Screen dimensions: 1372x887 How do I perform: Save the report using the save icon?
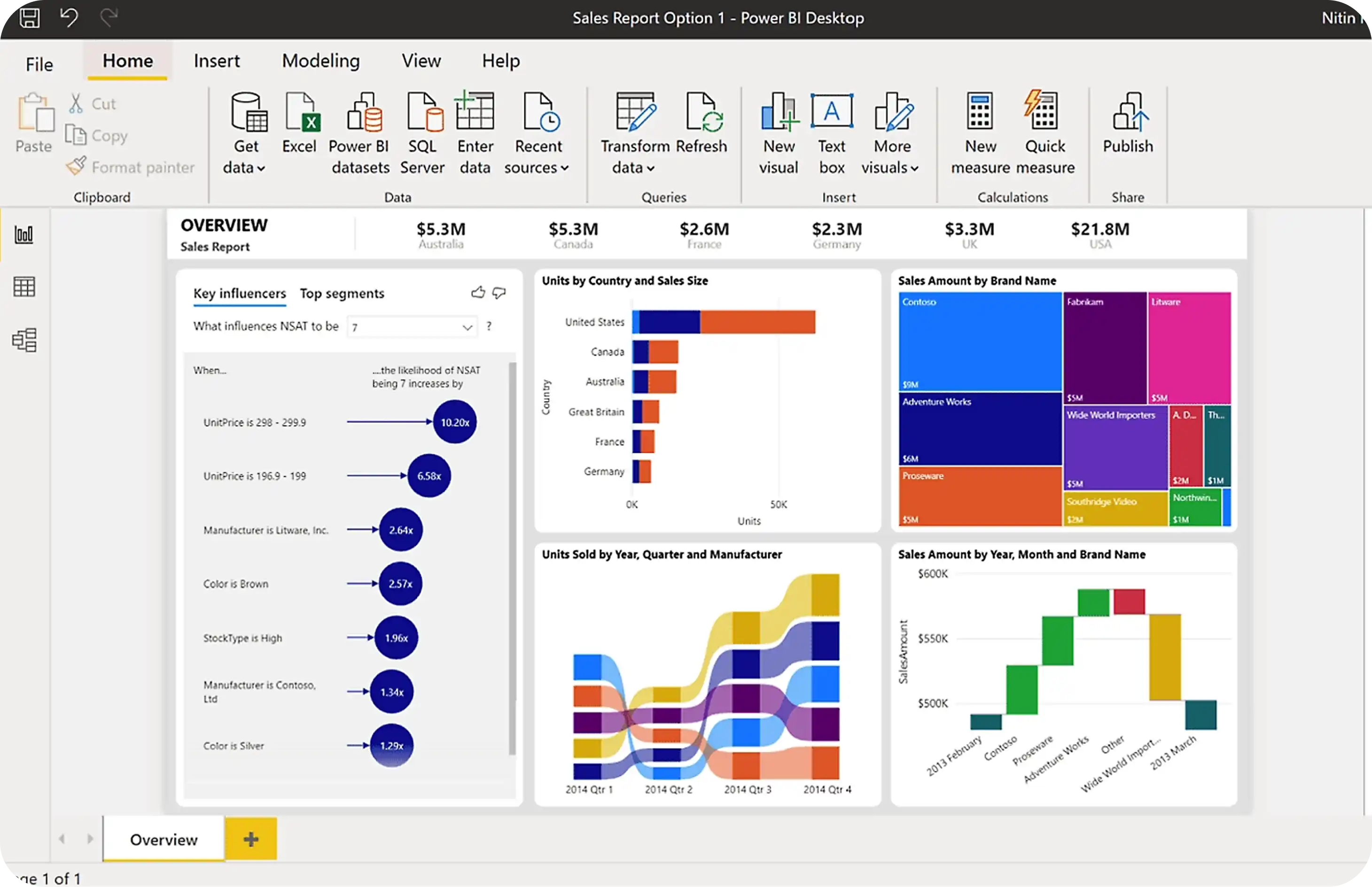30,18
